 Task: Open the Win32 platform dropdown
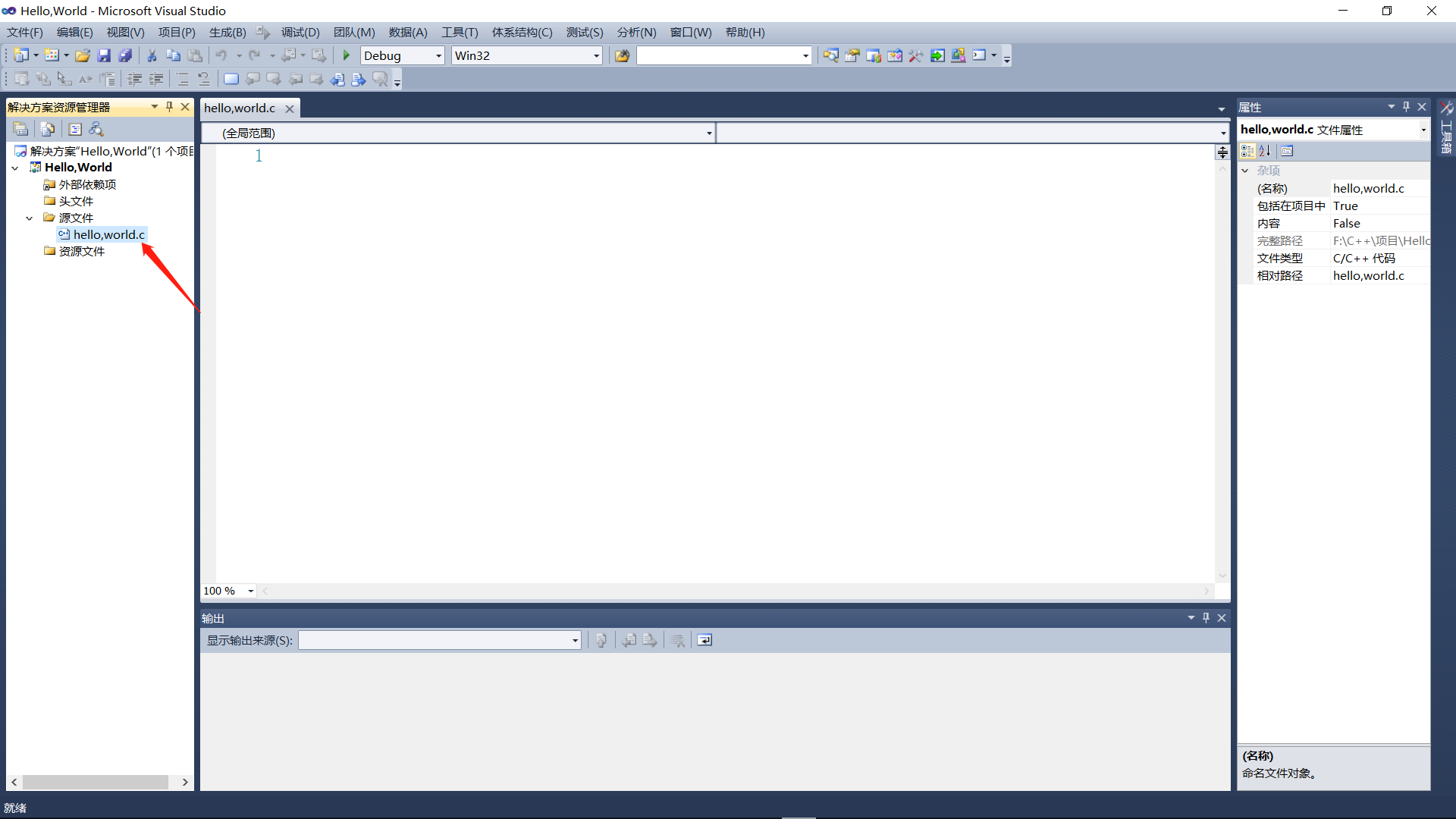(596, 55)
